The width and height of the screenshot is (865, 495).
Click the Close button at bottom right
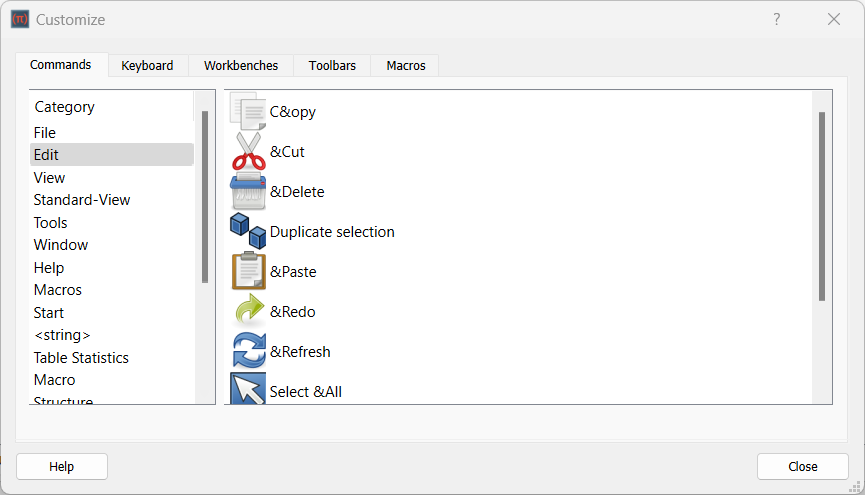pyautogui.click(x=802, y=466)
